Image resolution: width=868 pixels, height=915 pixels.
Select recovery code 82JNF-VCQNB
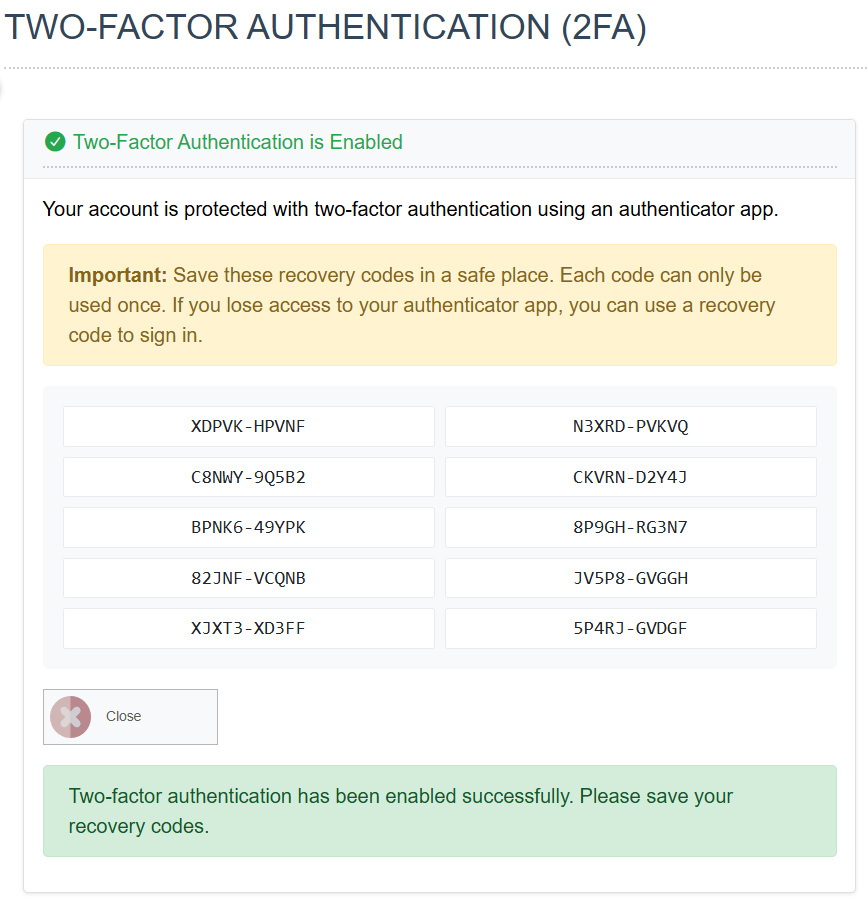249,578
